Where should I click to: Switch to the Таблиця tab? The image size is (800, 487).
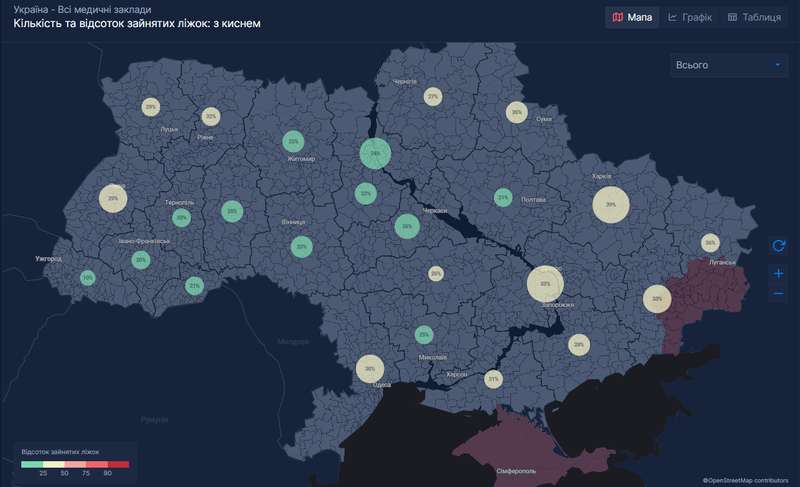(x=754, y=17)
